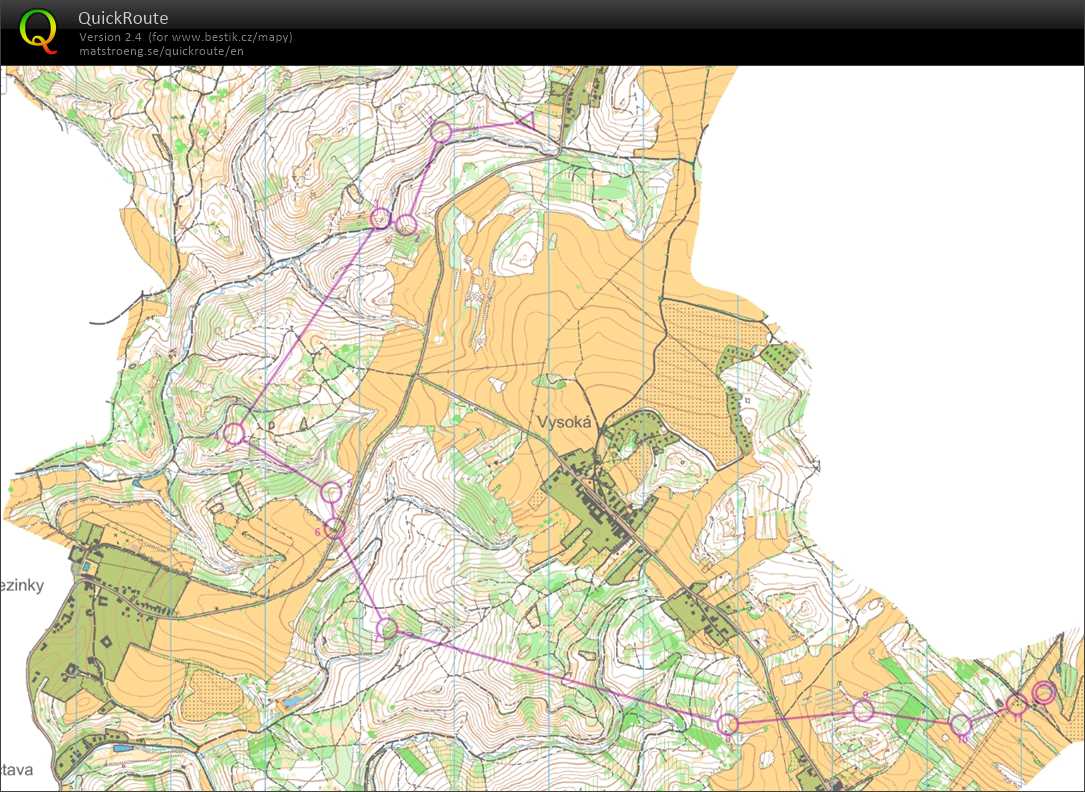Click the first control circle after start
Image resolution: width=1085 pixels, height=792 pixels.
click(440, 131)
